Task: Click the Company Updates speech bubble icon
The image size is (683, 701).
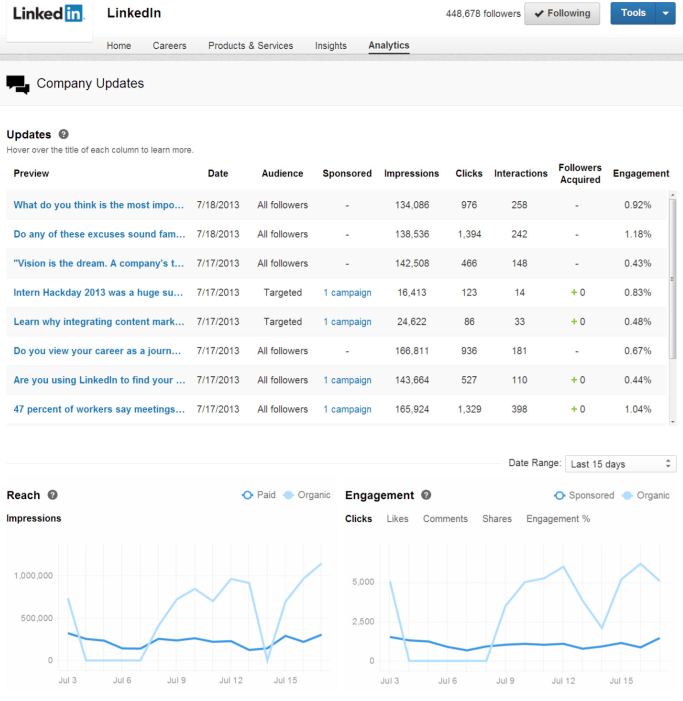Action: [18, 84]
